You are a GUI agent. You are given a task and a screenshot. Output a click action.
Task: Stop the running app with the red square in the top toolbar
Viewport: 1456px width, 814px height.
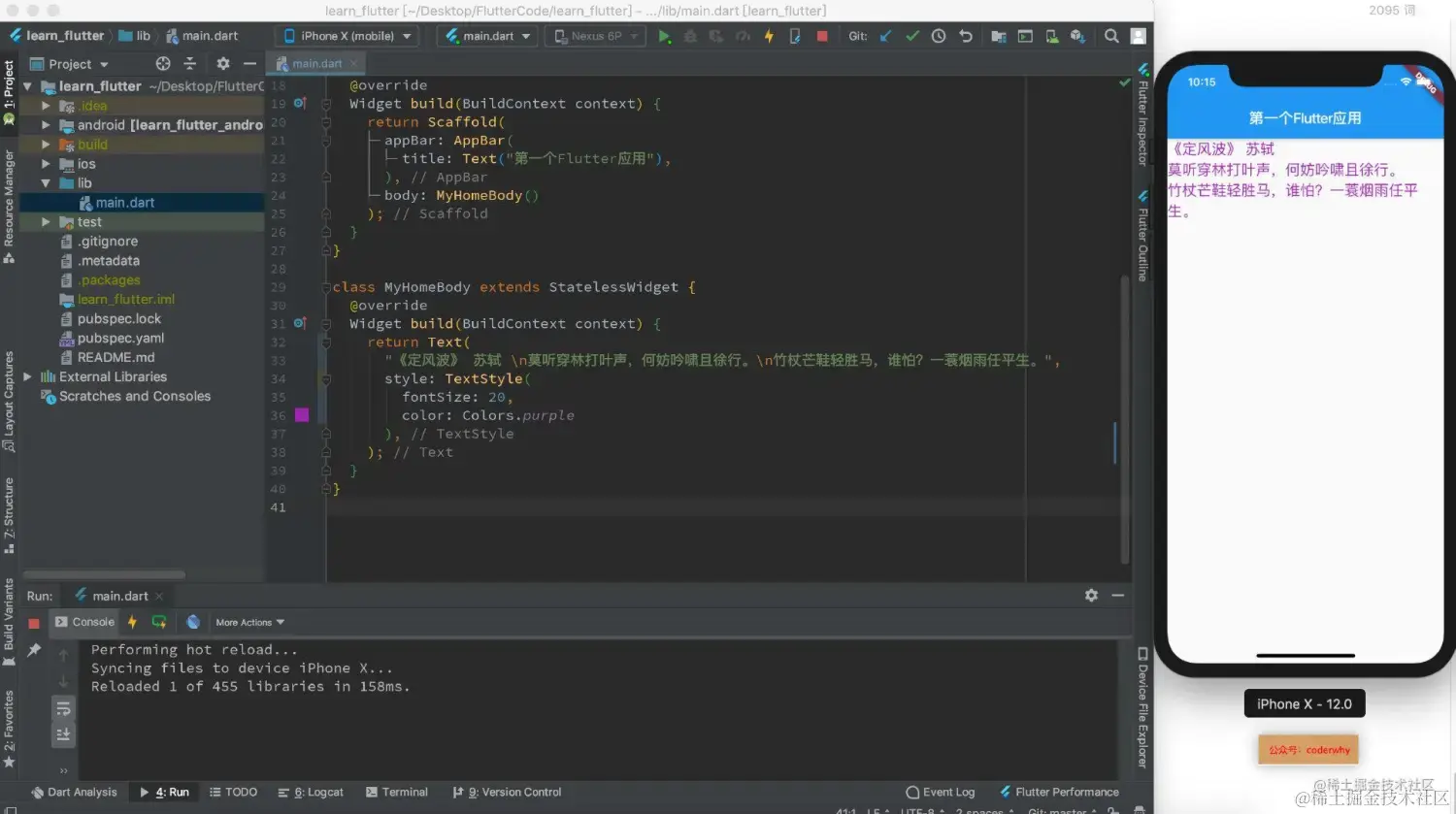(x=822, y=36)
